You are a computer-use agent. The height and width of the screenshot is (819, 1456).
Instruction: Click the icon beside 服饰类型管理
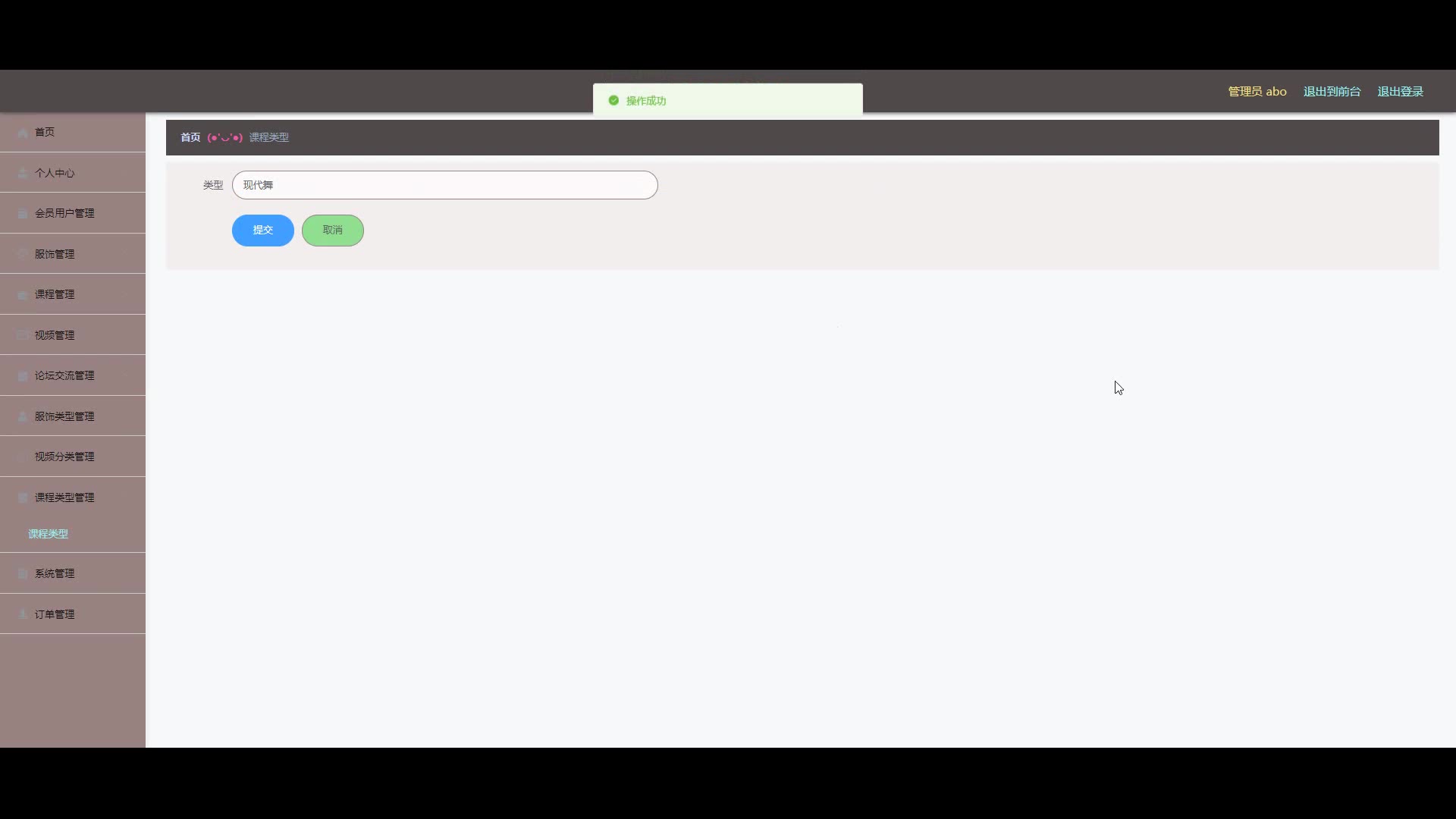click(23, 416)
